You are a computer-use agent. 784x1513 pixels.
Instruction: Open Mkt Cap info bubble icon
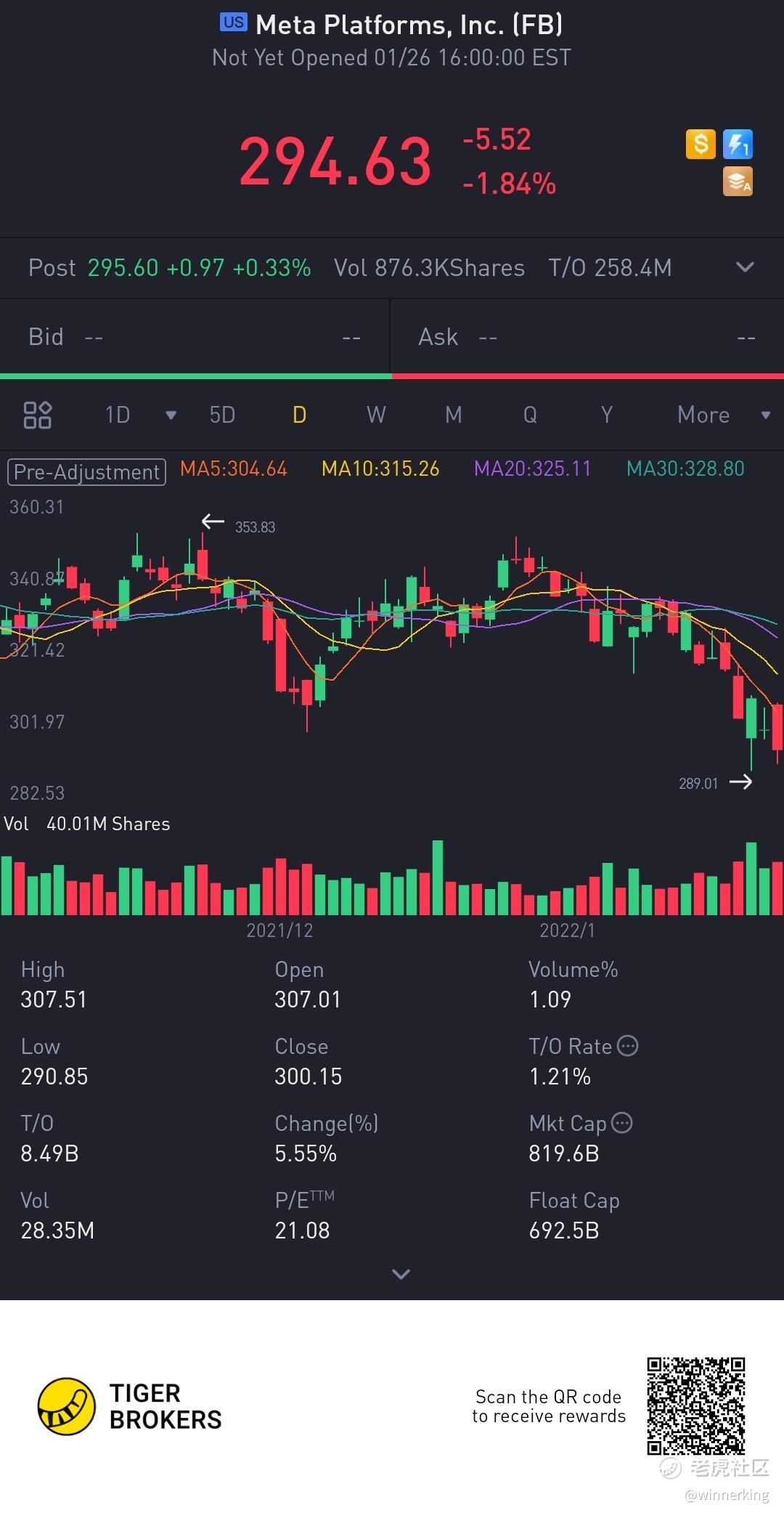[x=621, y=1123]
